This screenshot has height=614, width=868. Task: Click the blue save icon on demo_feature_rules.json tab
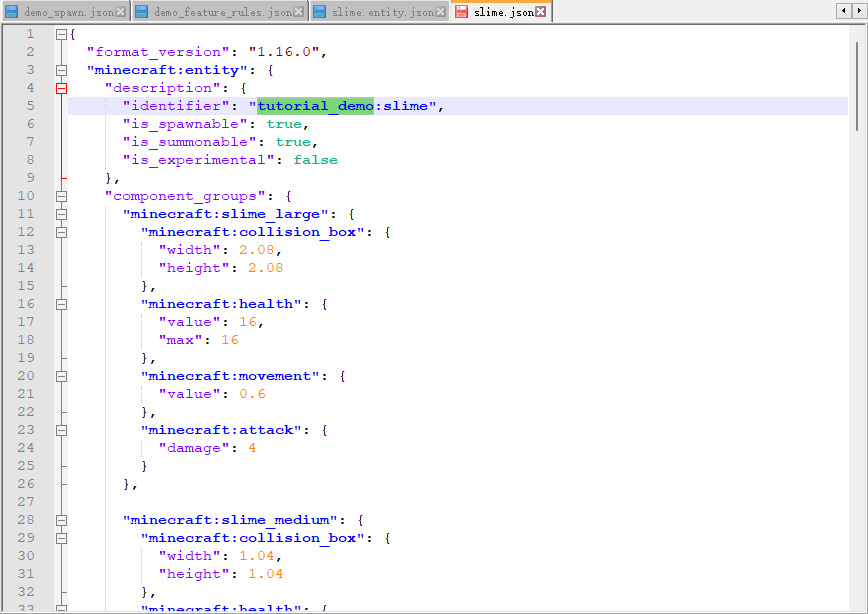coord(142,12)
